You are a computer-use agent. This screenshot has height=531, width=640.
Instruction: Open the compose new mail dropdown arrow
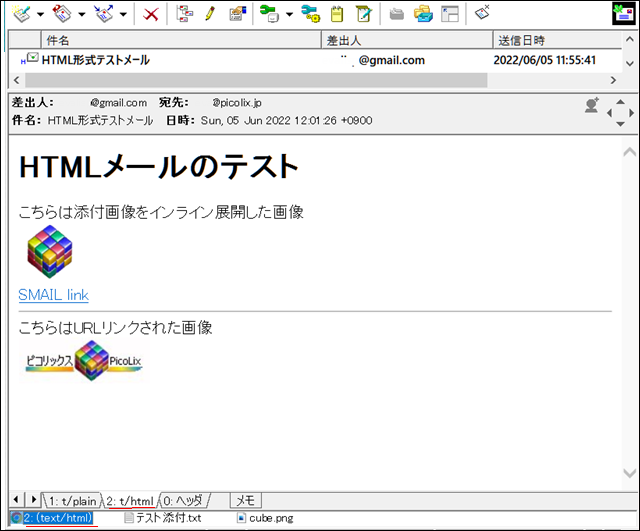click(x=40, y=15)
